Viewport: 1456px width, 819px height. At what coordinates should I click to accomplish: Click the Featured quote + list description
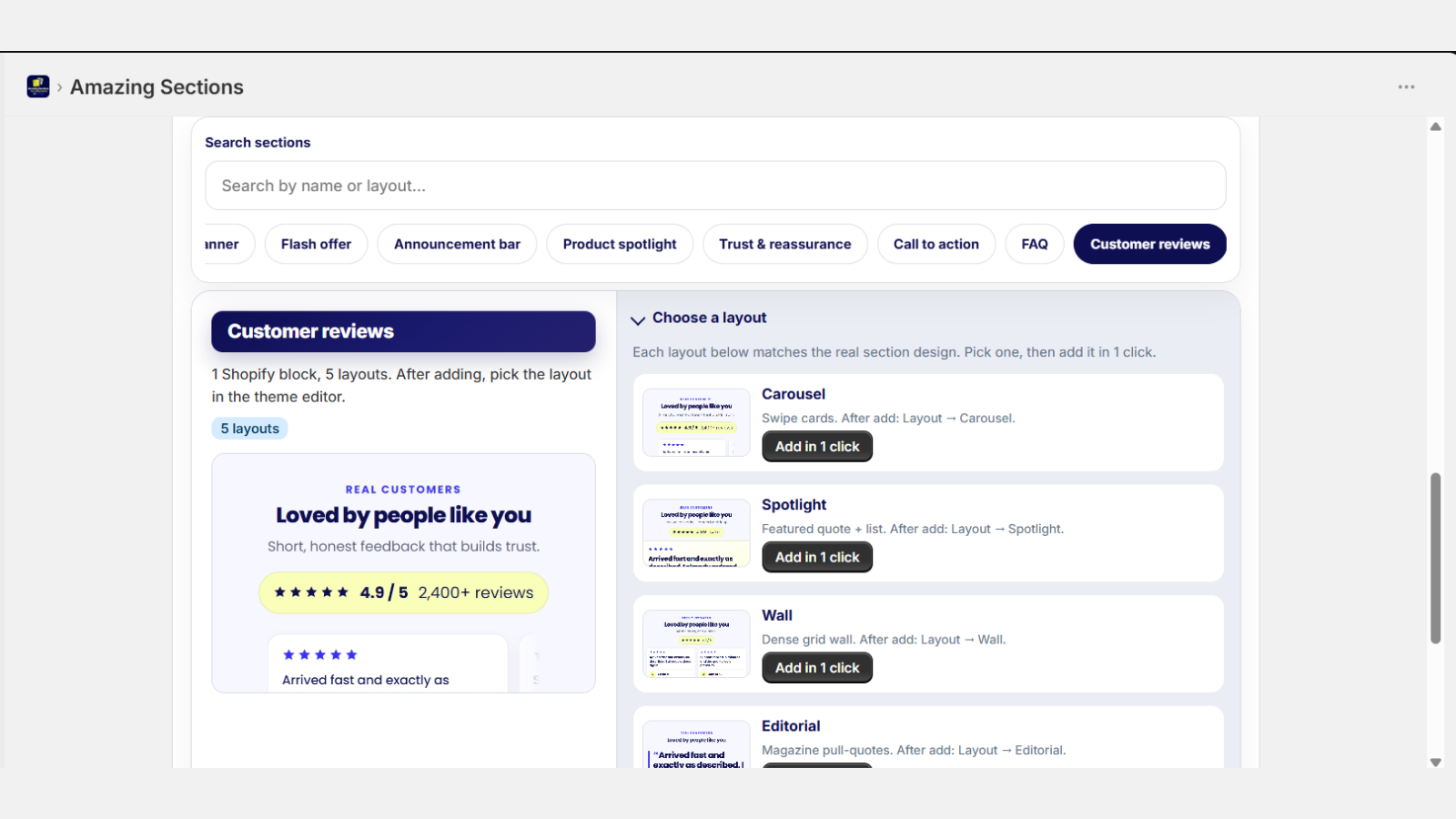tap(913, 529)
